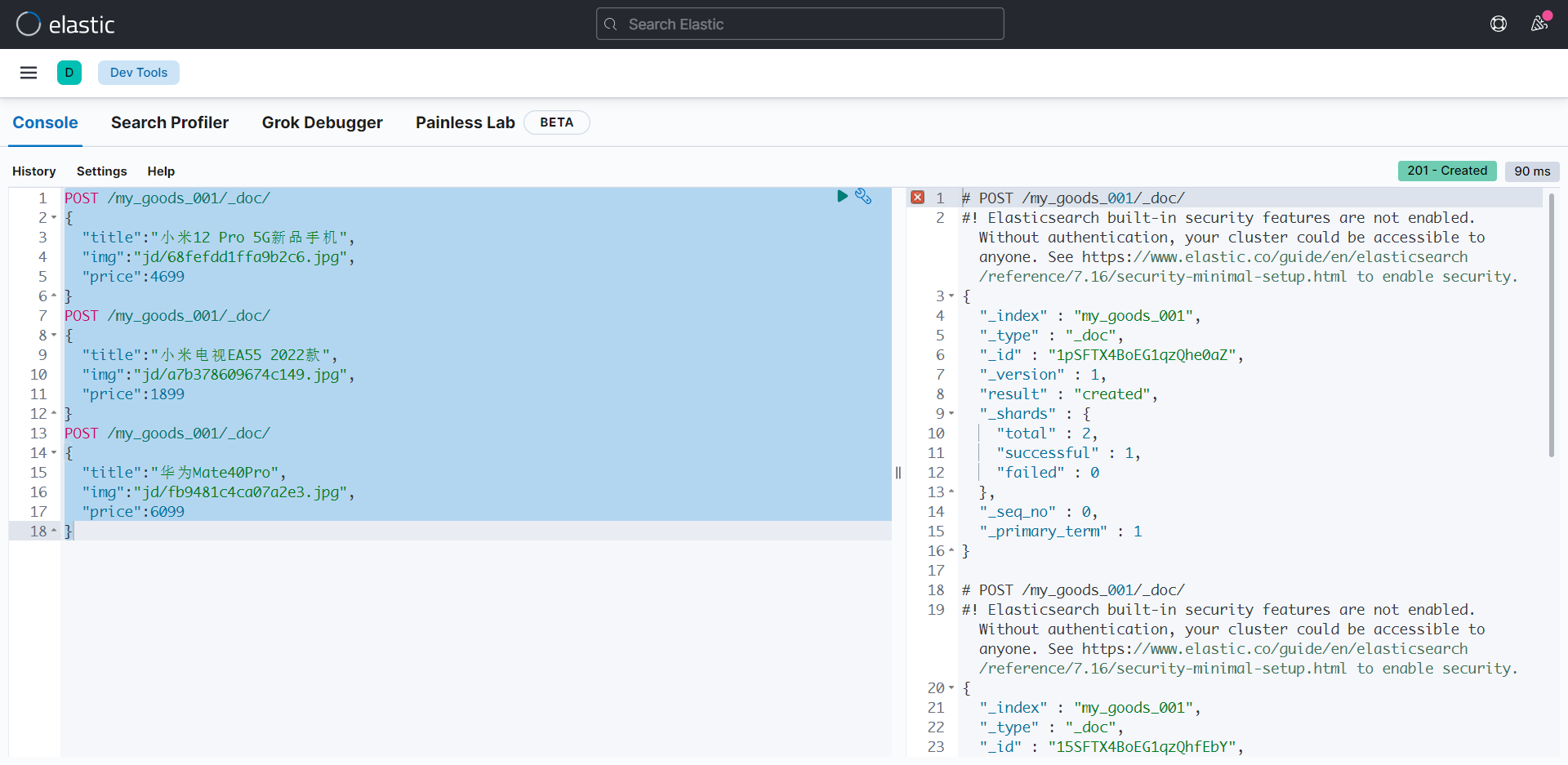Collapse the editor block at line 14
The image size is (1568, 765).
54,453
